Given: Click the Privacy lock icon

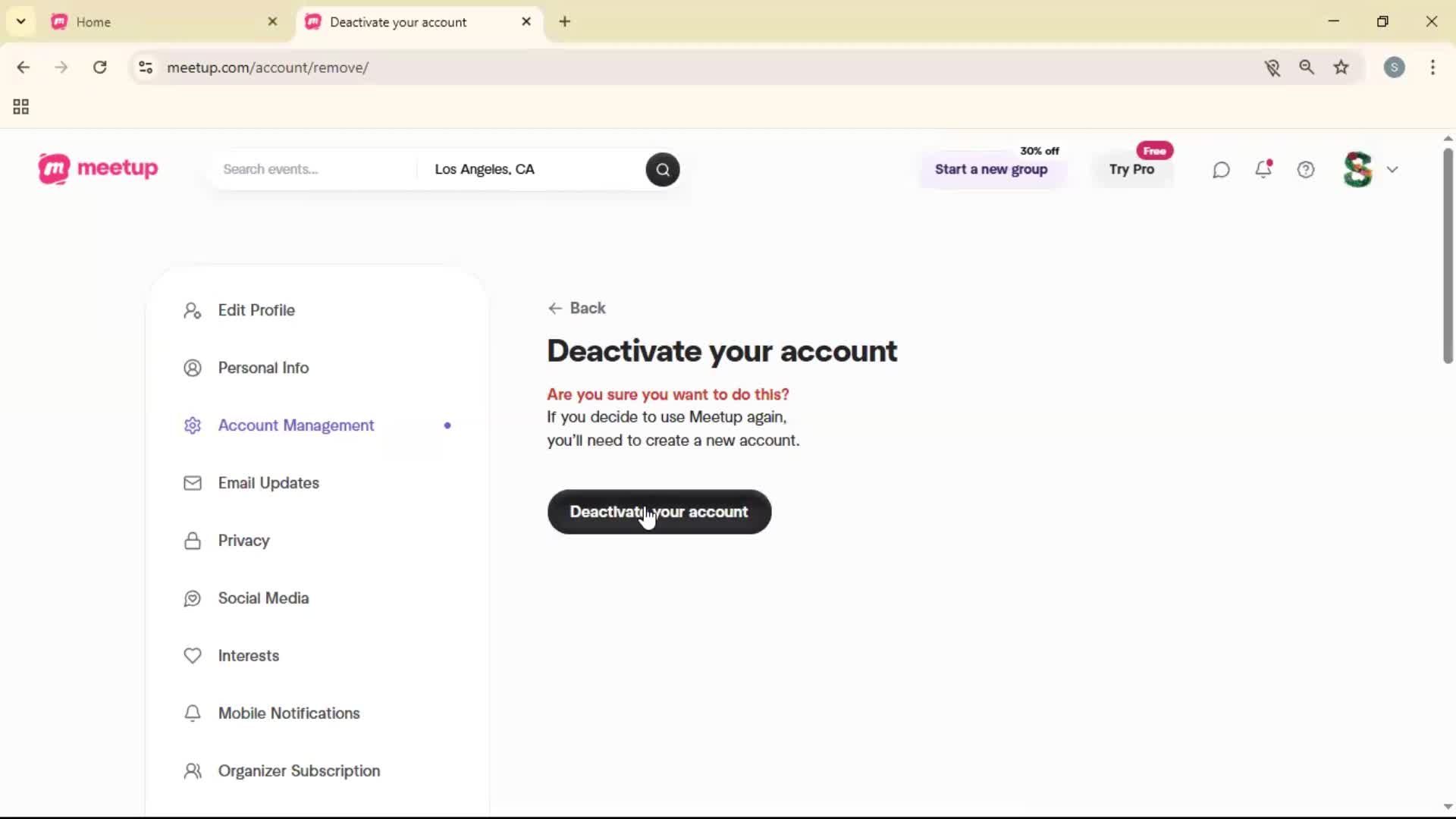Looking at the screenshot, I should tap(193, 541).
